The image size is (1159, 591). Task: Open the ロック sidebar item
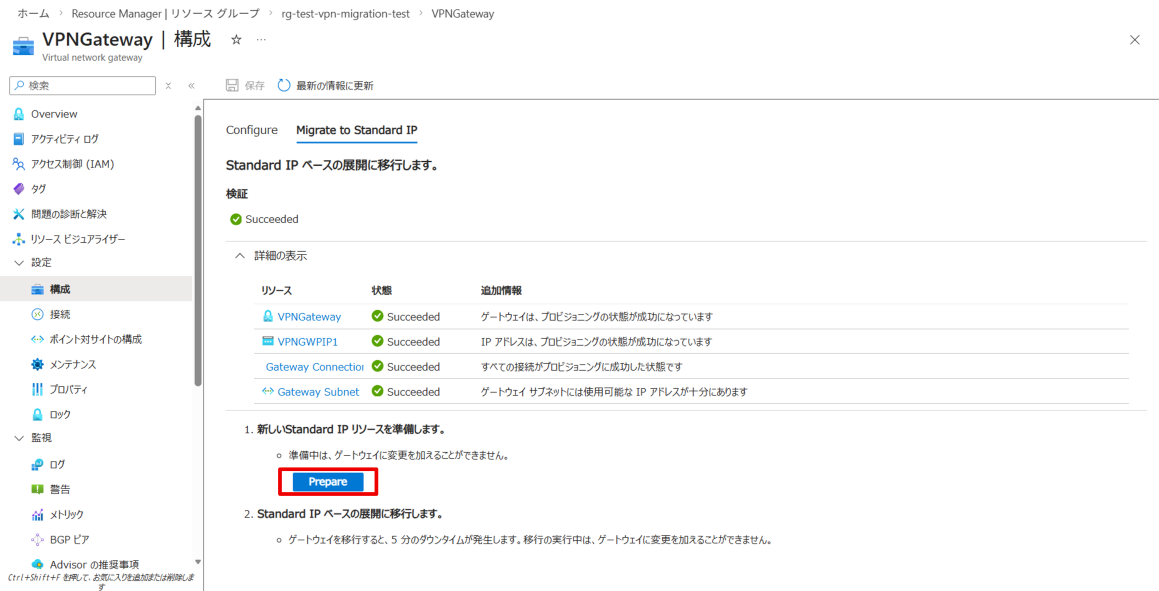click(x=60, y=414)
